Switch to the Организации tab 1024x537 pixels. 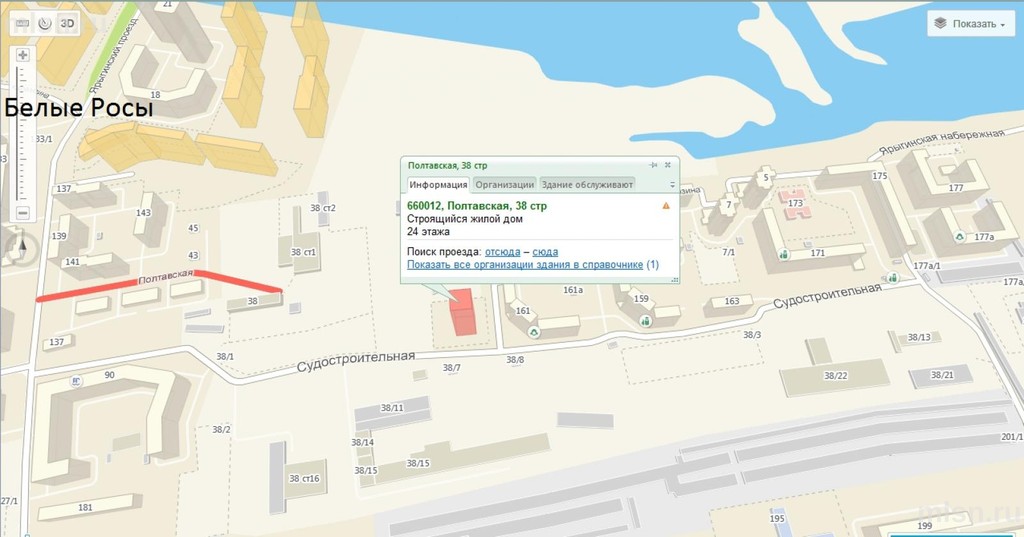point(504,184)
